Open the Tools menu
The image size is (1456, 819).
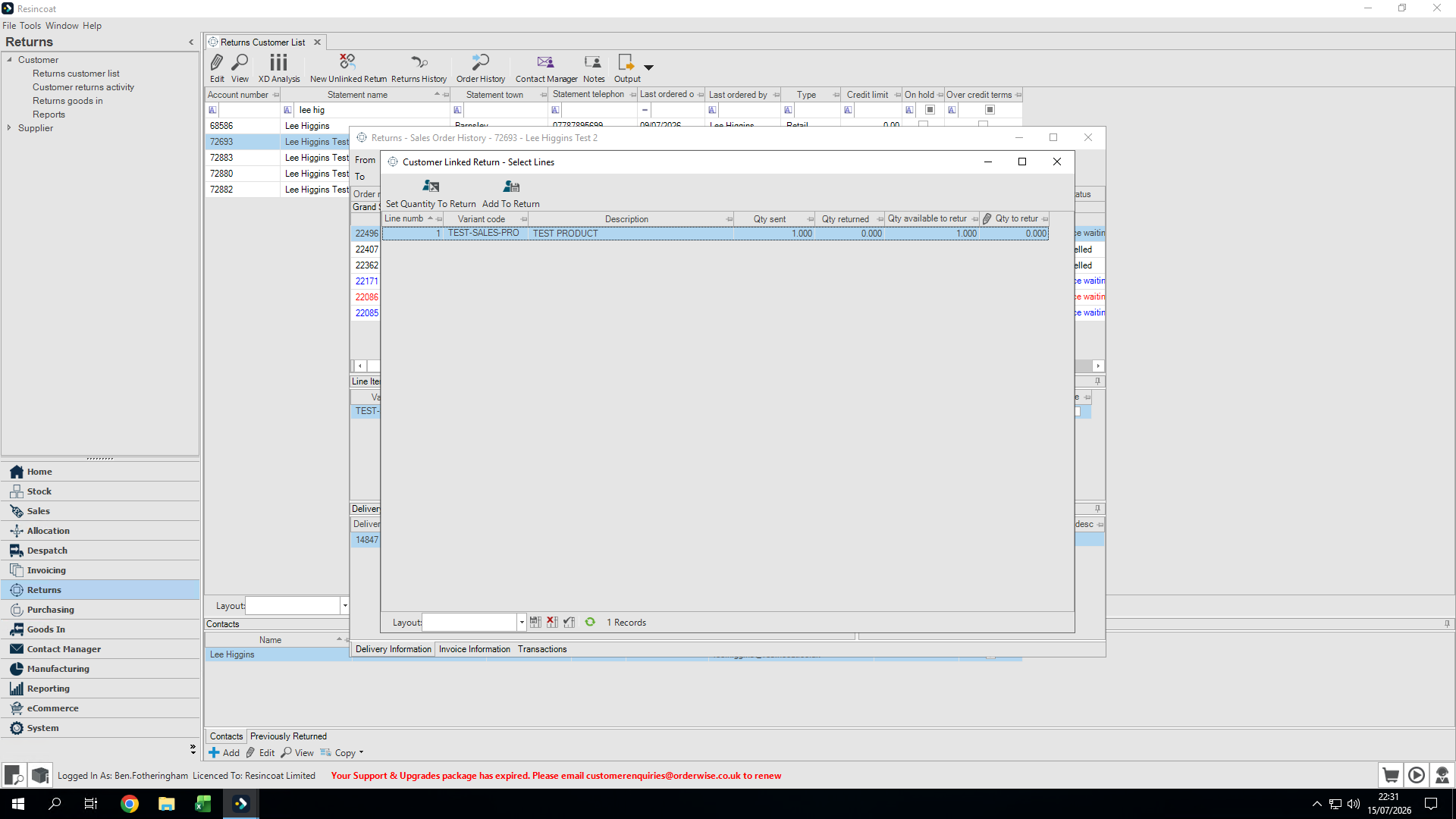[x=30, y=26]
